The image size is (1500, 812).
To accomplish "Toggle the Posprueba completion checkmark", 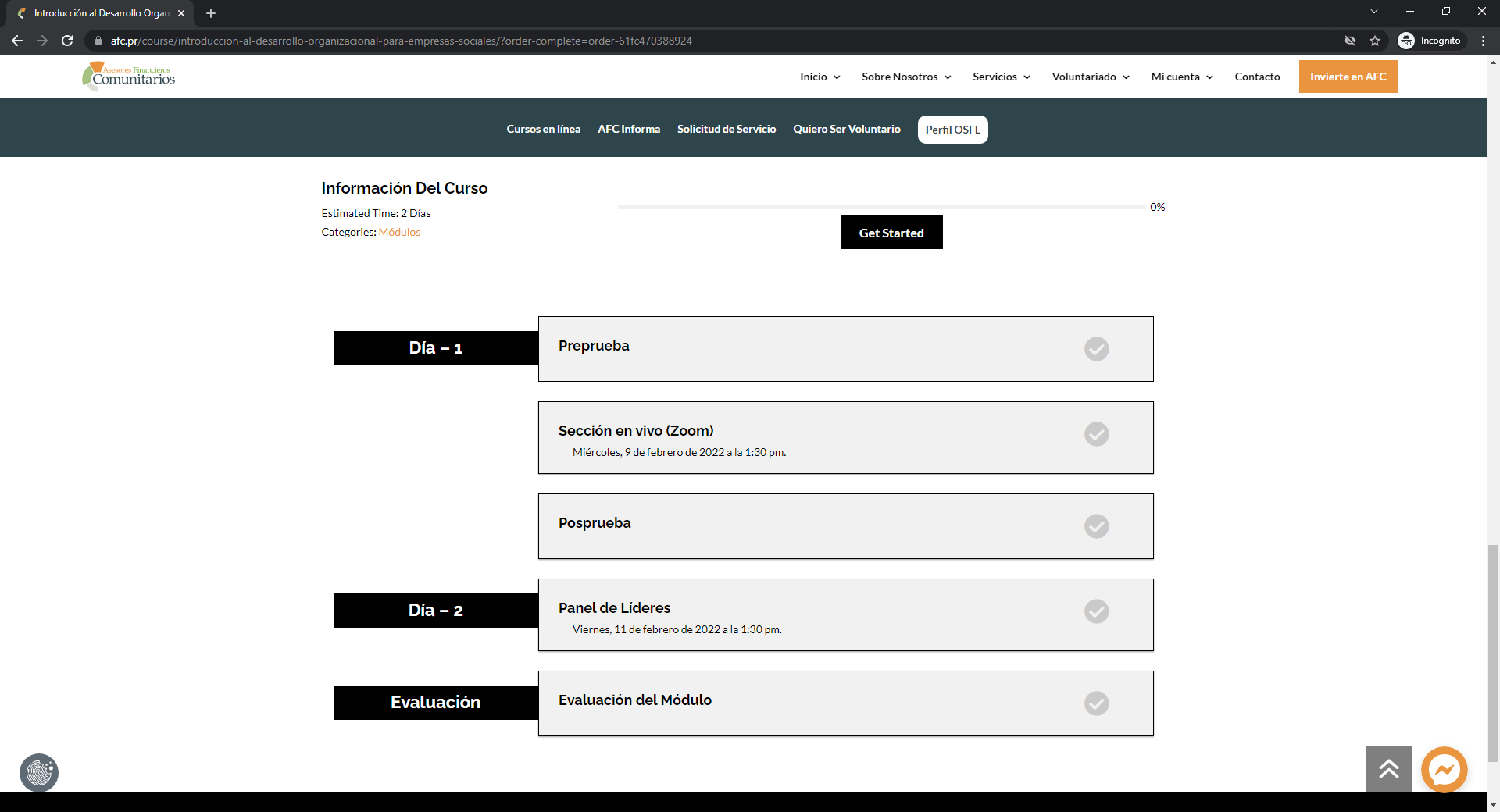I will [x=1096, y=526].
